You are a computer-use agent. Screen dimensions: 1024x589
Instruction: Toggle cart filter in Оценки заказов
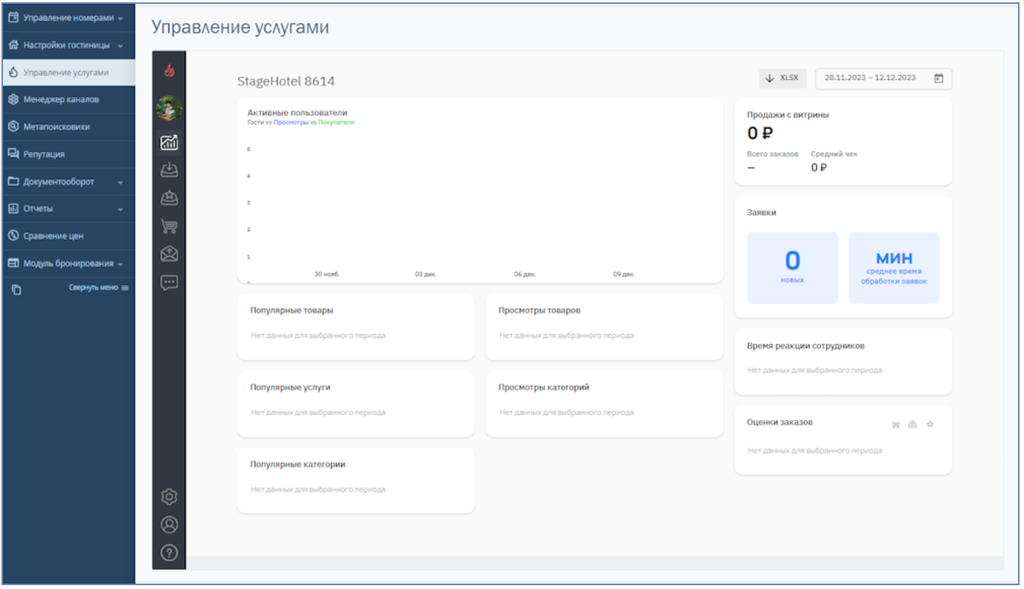[x=896, y=425]
